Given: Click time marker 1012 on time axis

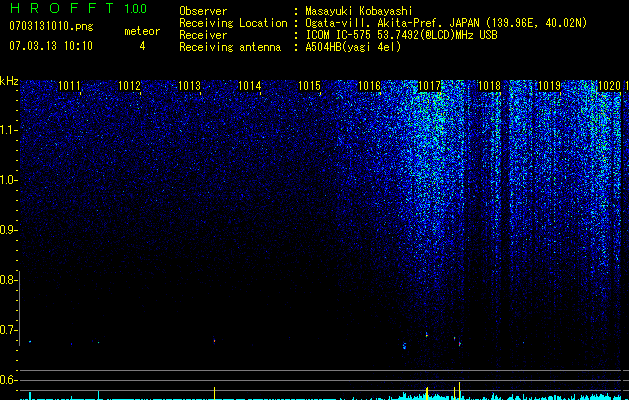Looking at the screenshot, I should [x=130, y=86].
